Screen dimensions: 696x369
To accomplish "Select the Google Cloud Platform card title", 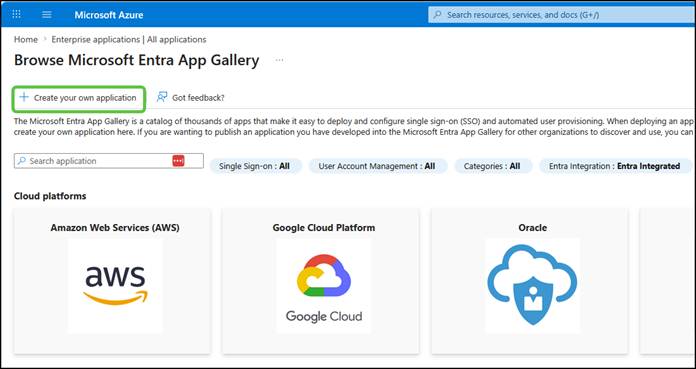I will pos(324,228).
